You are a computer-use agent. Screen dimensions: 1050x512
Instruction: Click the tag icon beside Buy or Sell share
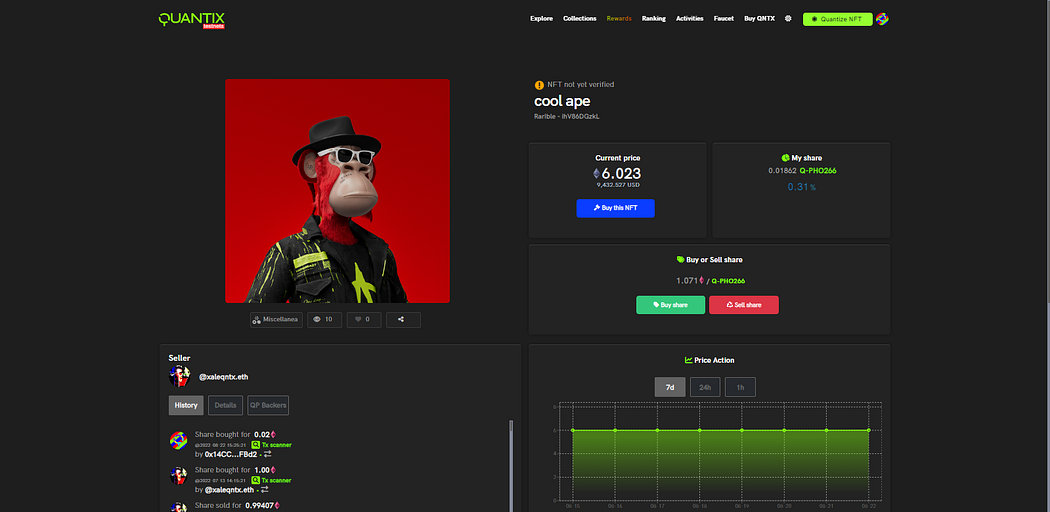[680, 260]
